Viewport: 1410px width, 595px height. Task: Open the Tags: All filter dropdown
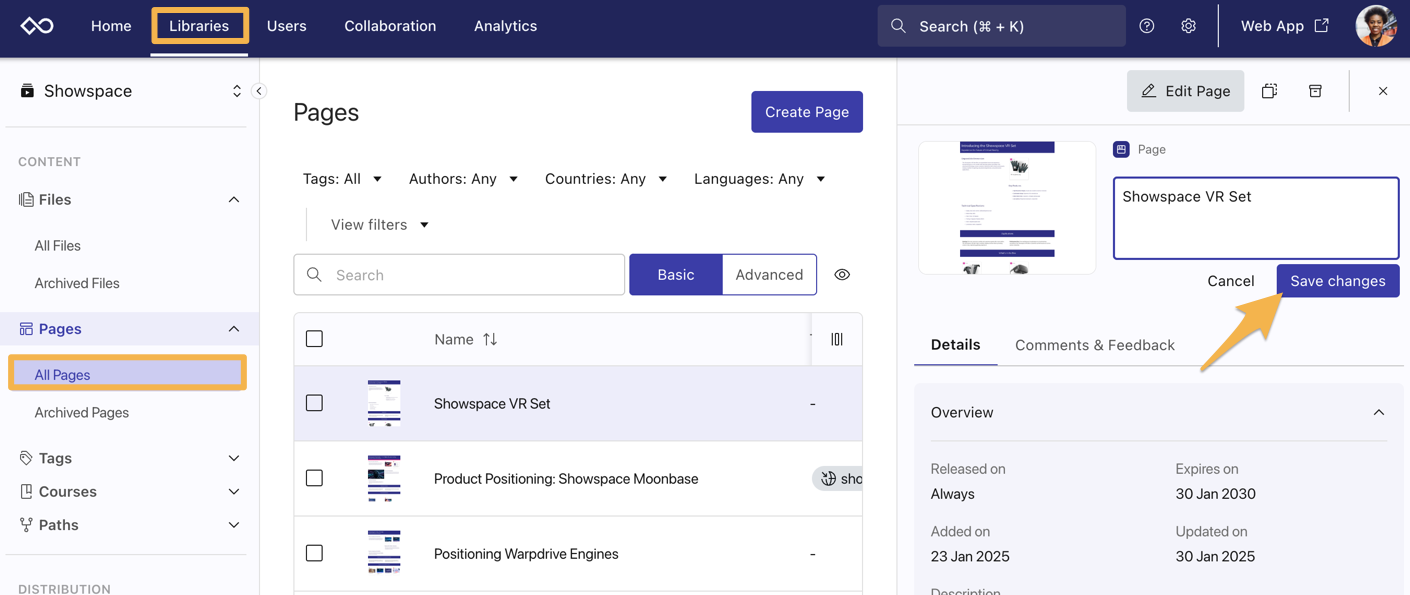point(342,179)
